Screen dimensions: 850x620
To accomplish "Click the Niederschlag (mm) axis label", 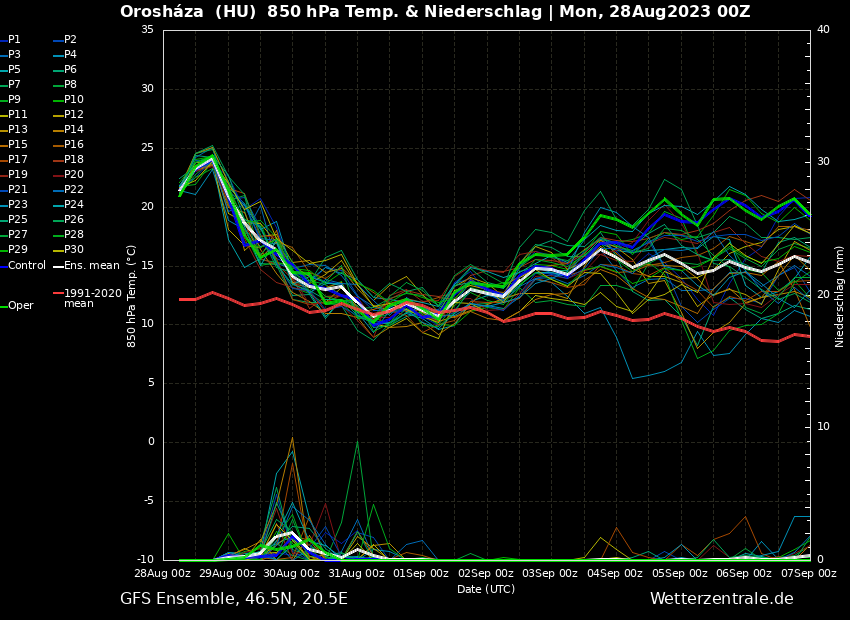I will (840, 296).
